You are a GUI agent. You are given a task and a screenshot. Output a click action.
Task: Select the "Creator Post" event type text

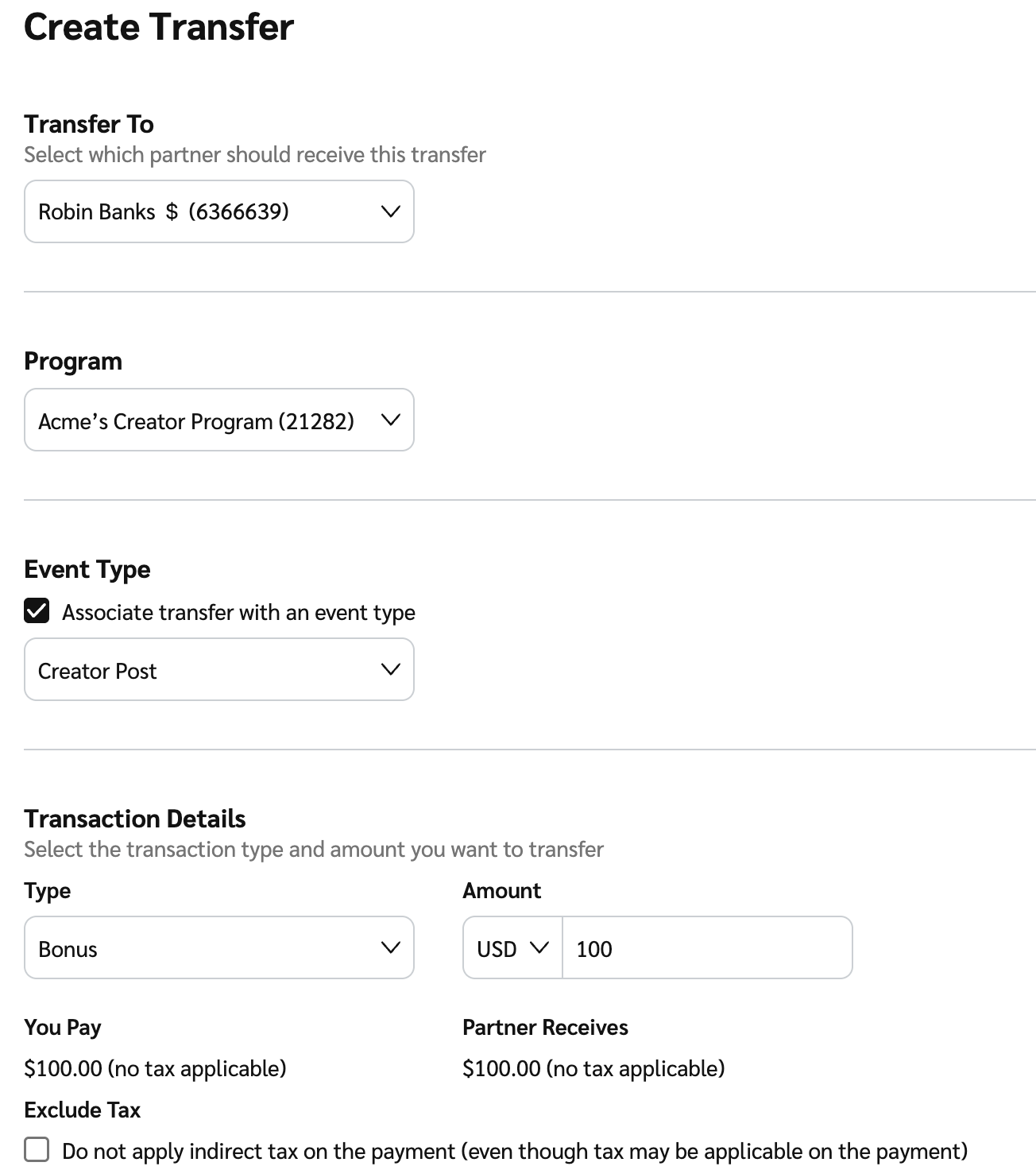coord(98,671)
